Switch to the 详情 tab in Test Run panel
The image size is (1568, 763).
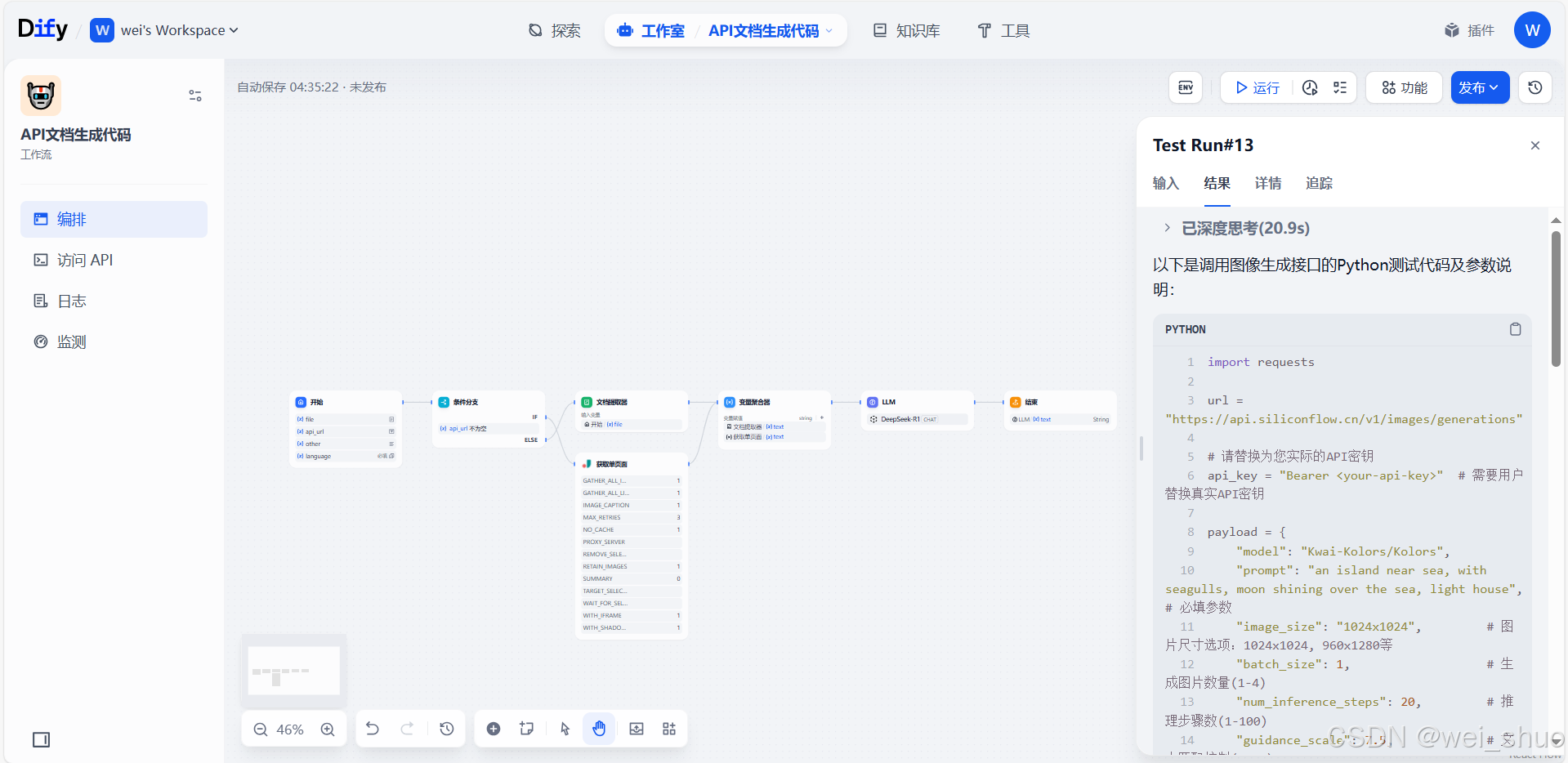[x=1266, y=183]
